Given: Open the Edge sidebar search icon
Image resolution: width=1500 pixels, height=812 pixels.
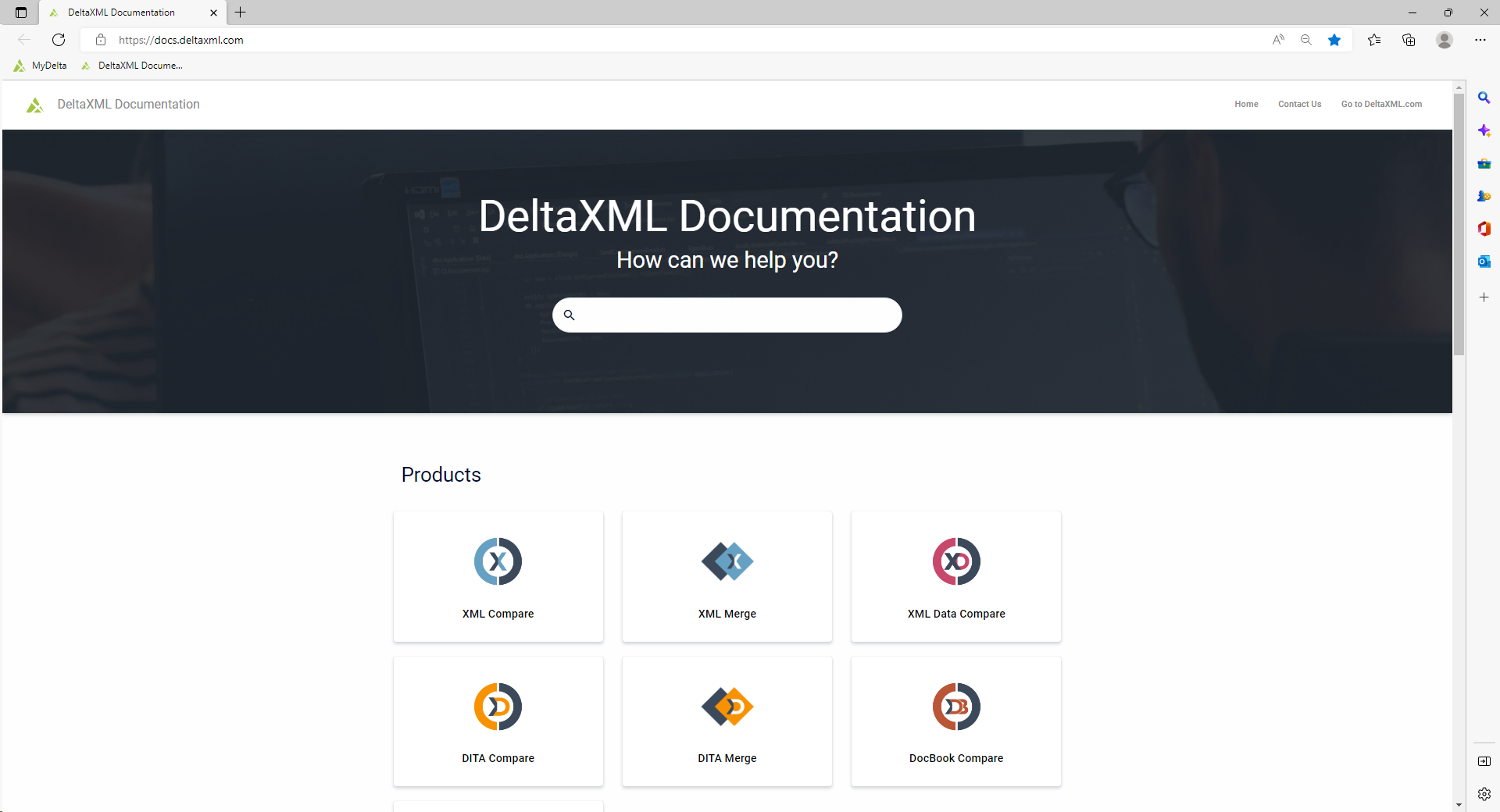Looking at the screenshot, I should (x=1484, y=98).
